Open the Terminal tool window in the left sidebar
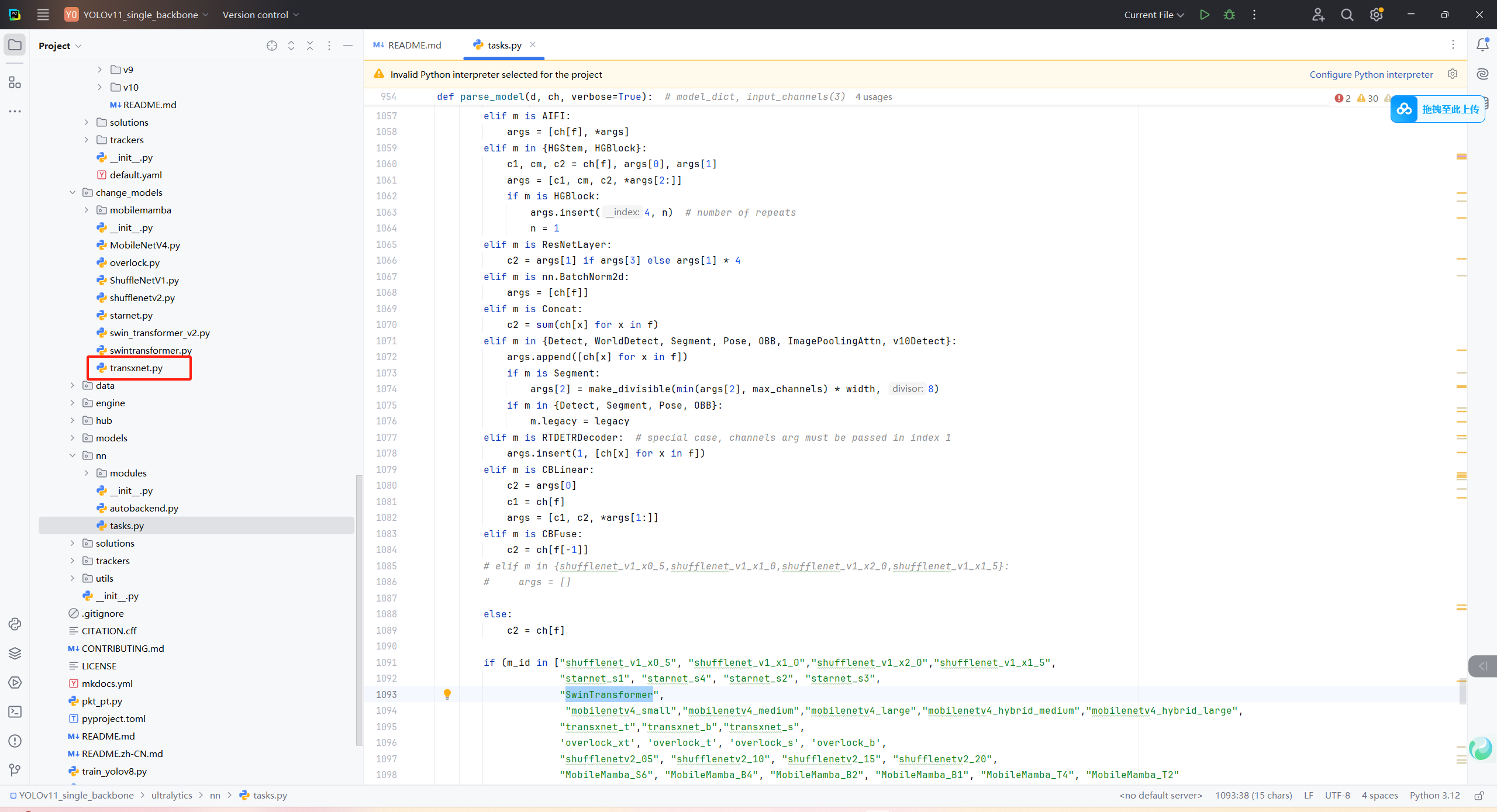 click(x=15, y=711)
